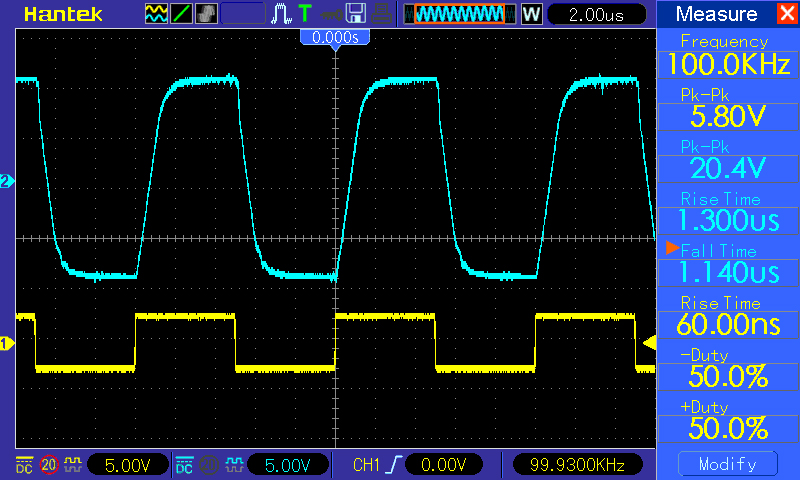Close the Measure panel with red X

coord(786,13)
